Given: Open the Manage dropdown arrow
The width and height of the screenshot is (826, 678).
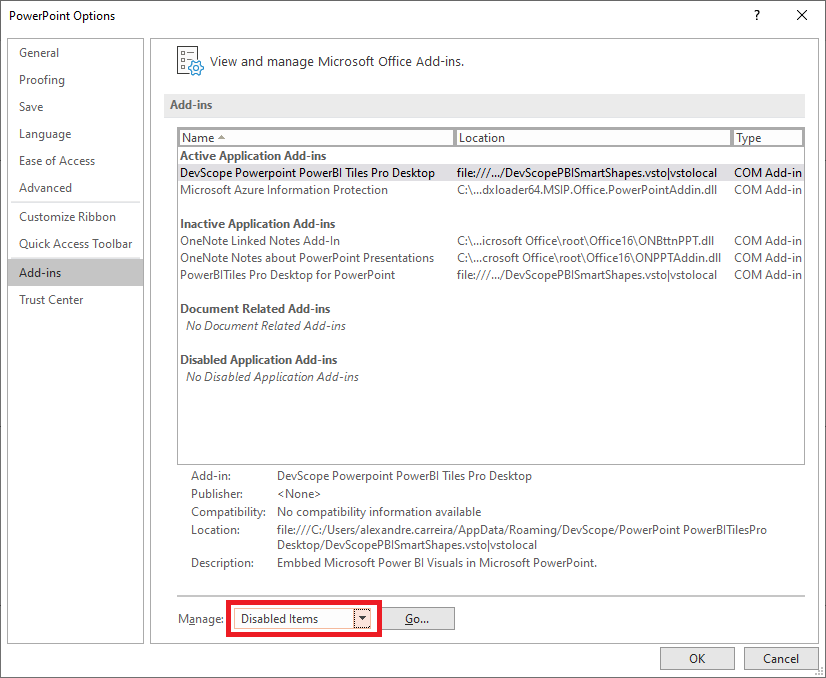Looking at the screenshot, I should tap(362, 619).
